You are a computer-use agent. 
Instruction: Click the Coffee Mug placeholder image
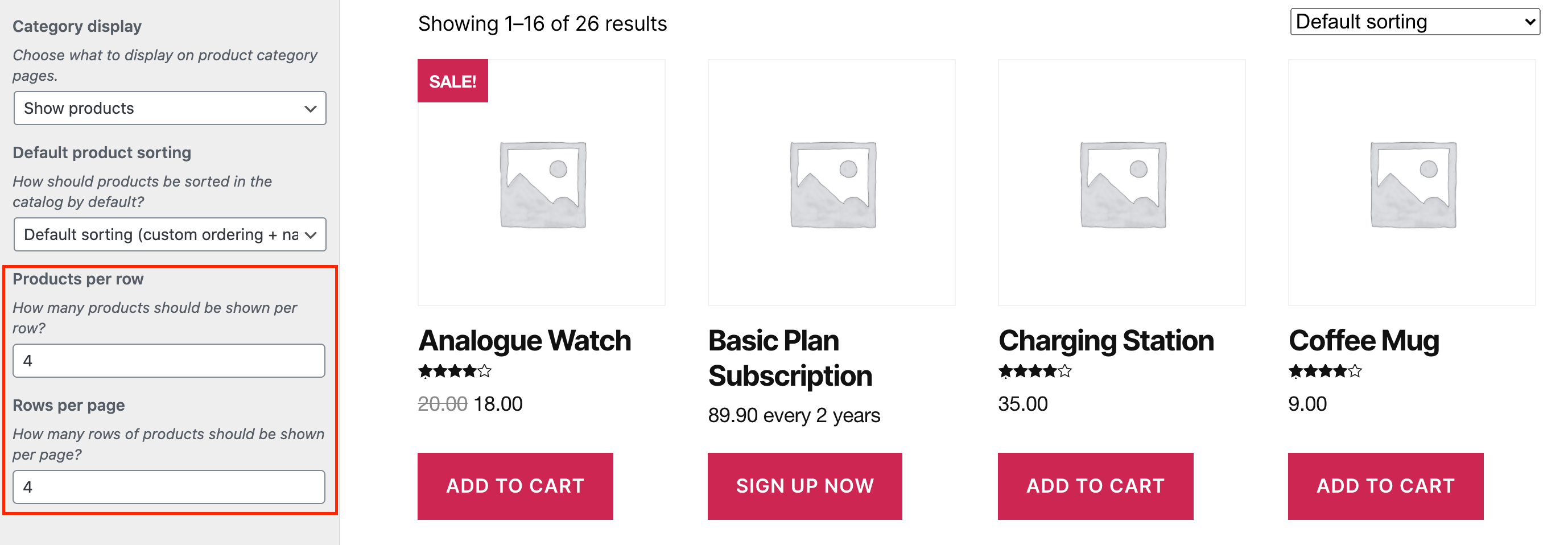[x=1412, y=183]
